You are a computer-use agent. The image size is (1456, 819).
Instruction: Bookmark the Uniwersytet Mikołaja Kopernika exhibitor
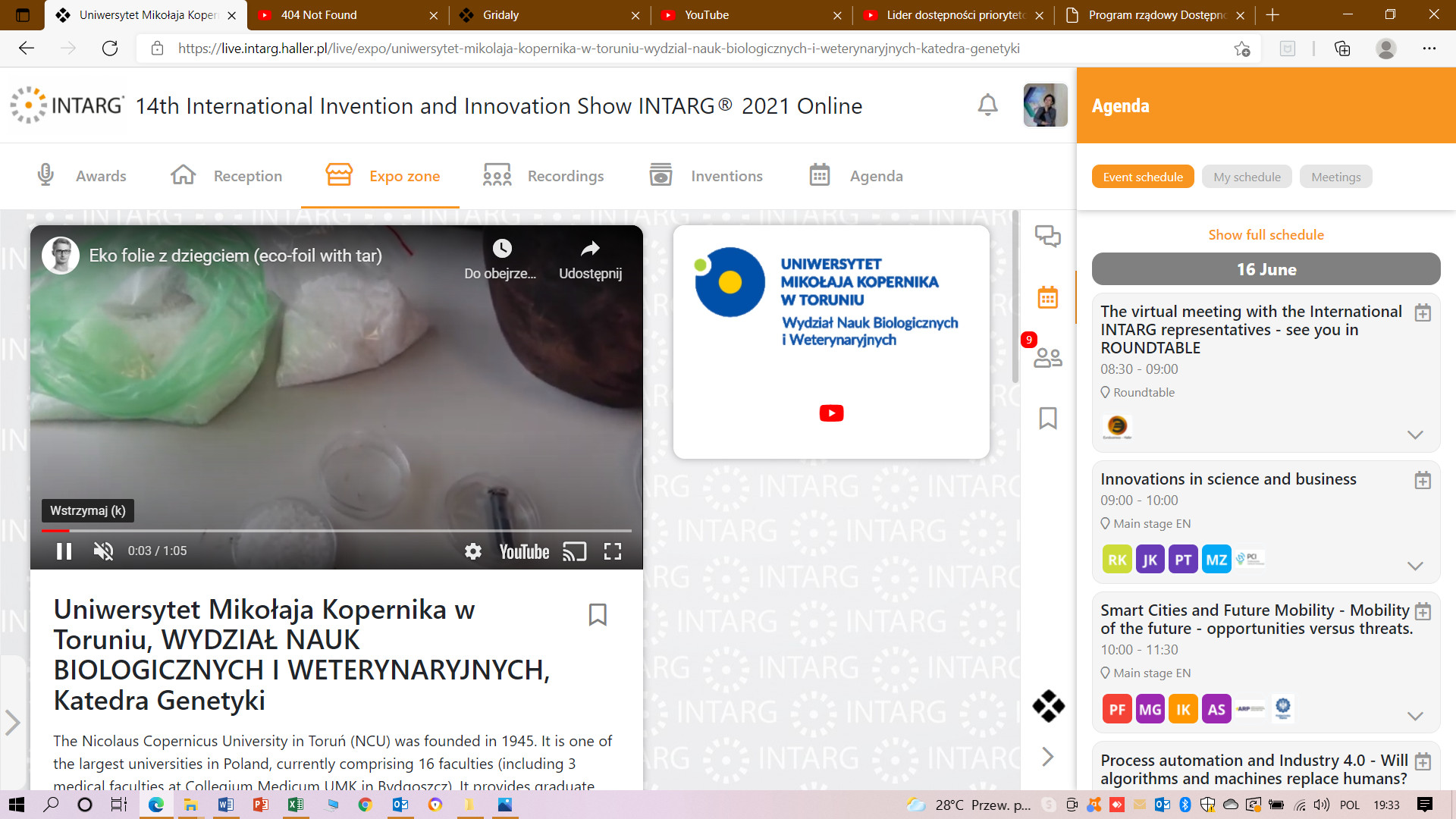[598, 614]
